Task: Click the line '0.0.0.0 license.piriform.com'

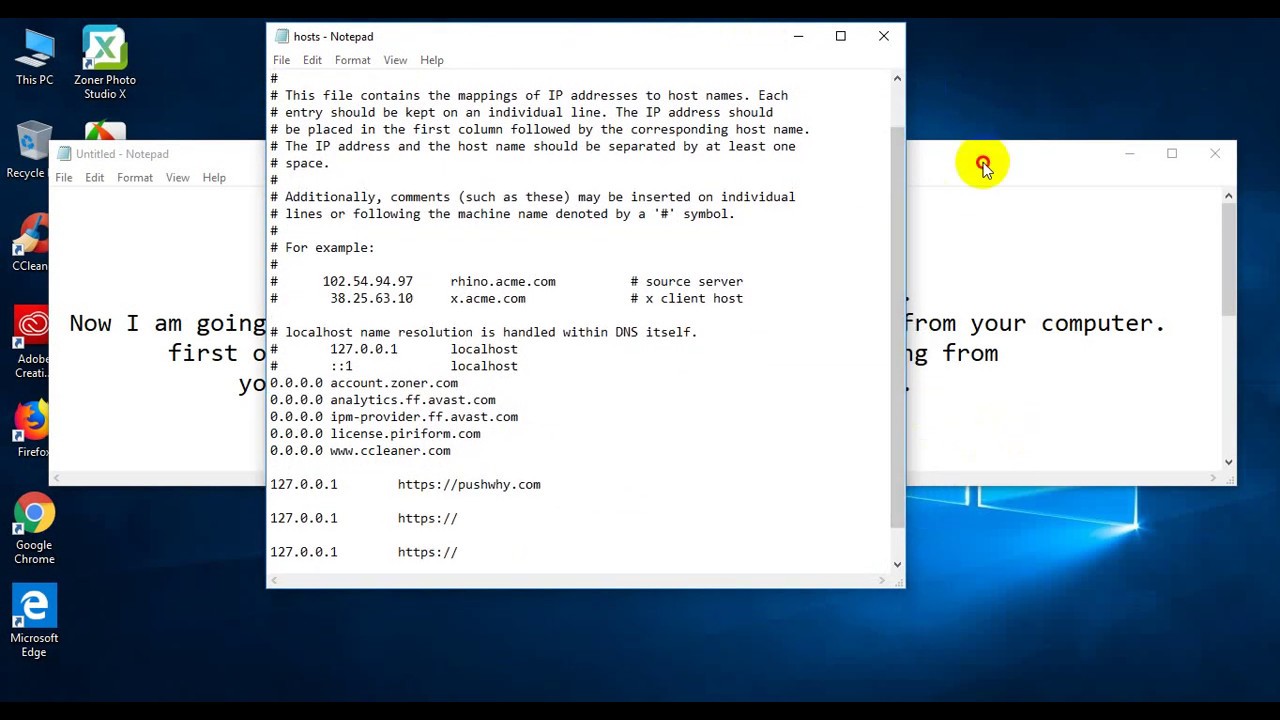Action: [x=375, y=434]
